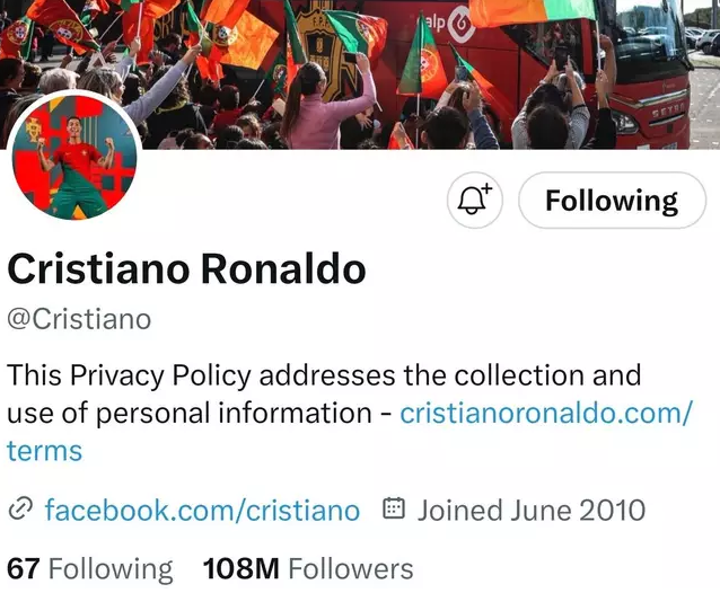Click the calendar icon beside Joined date

tap(394, 510)
